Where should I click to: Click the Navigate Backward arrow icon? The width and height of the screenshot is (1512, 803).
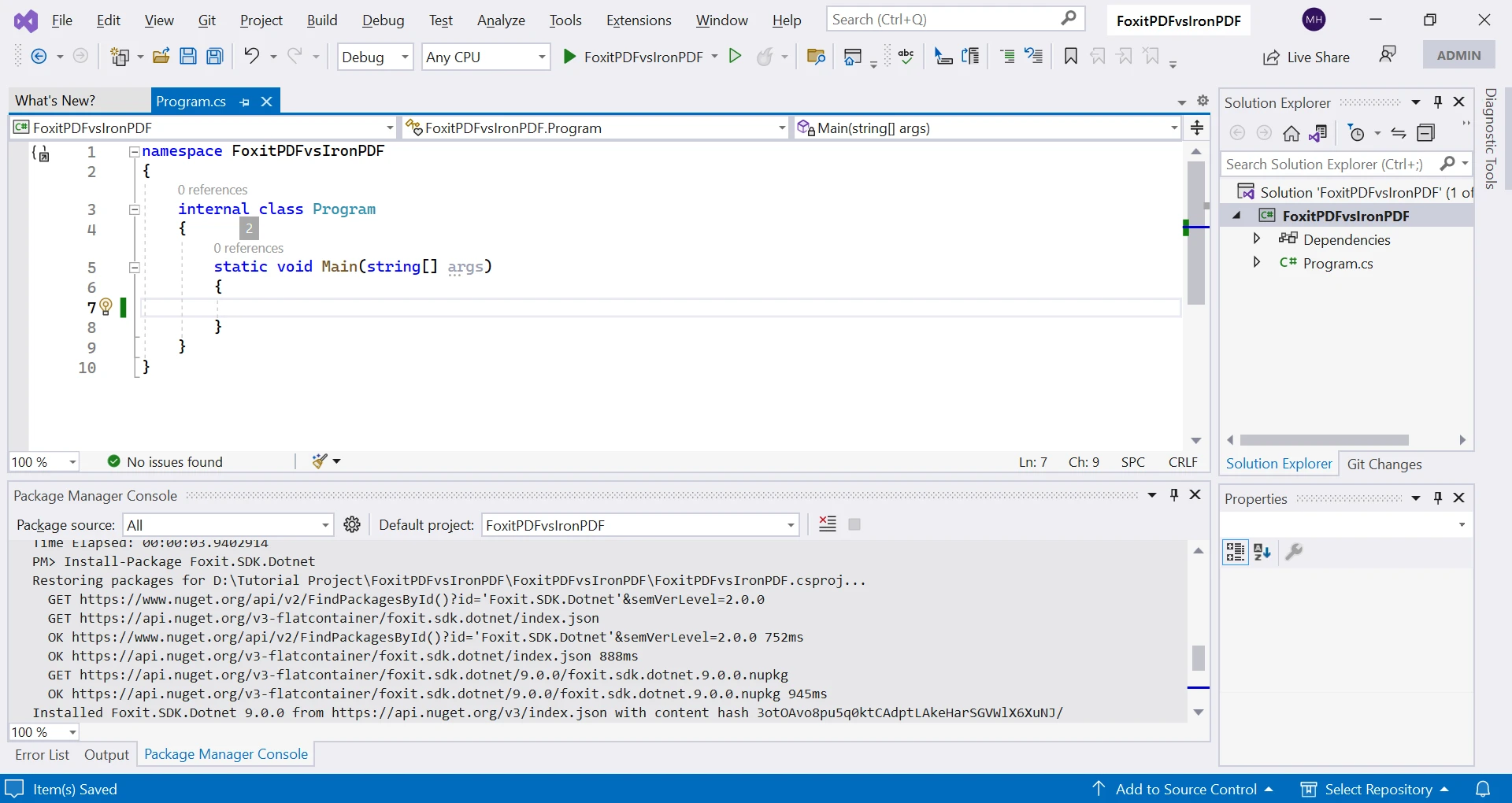(39, 56)
